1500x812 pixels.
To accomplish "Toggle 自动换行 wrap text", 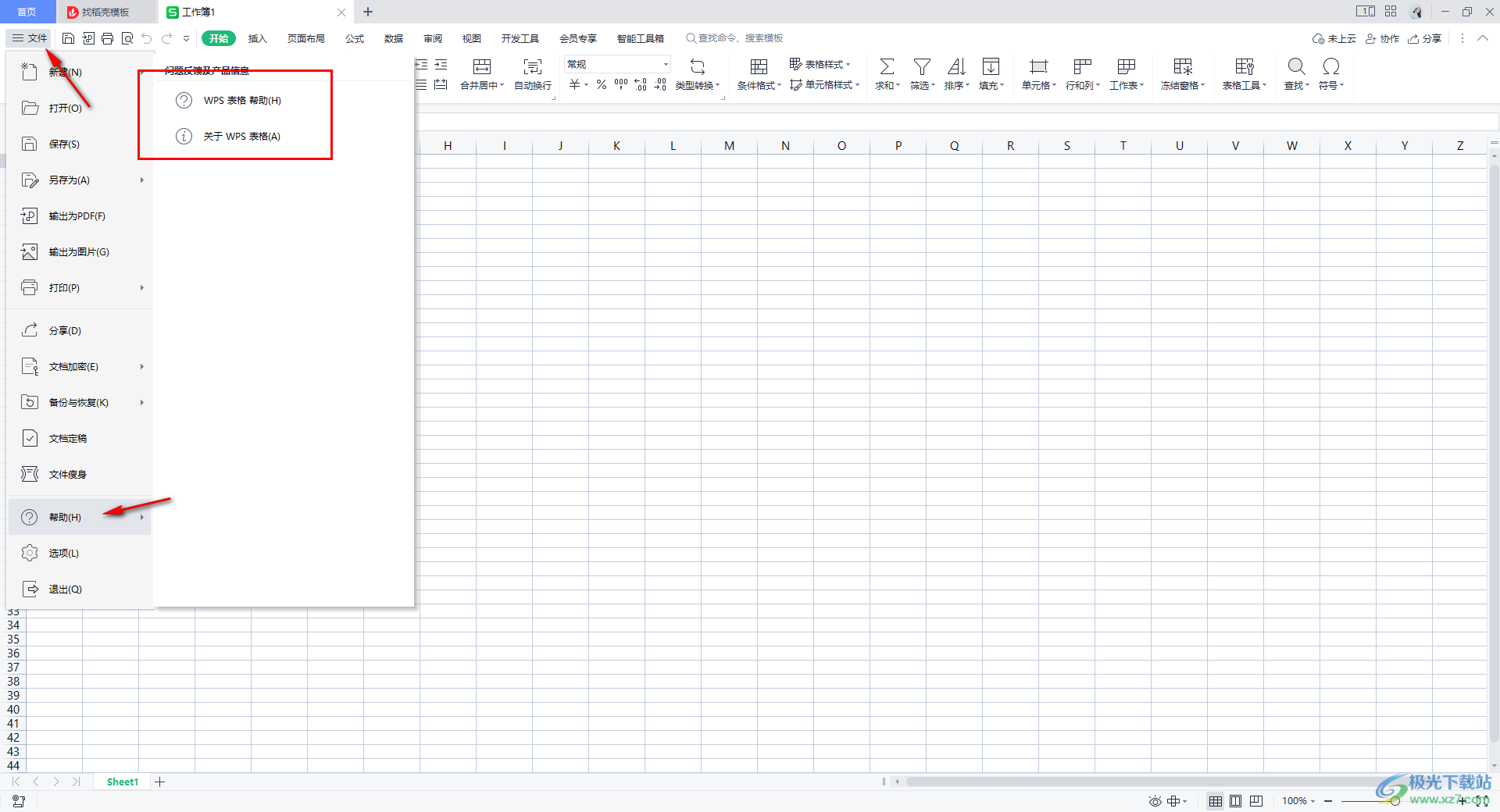I will (533, 74).
